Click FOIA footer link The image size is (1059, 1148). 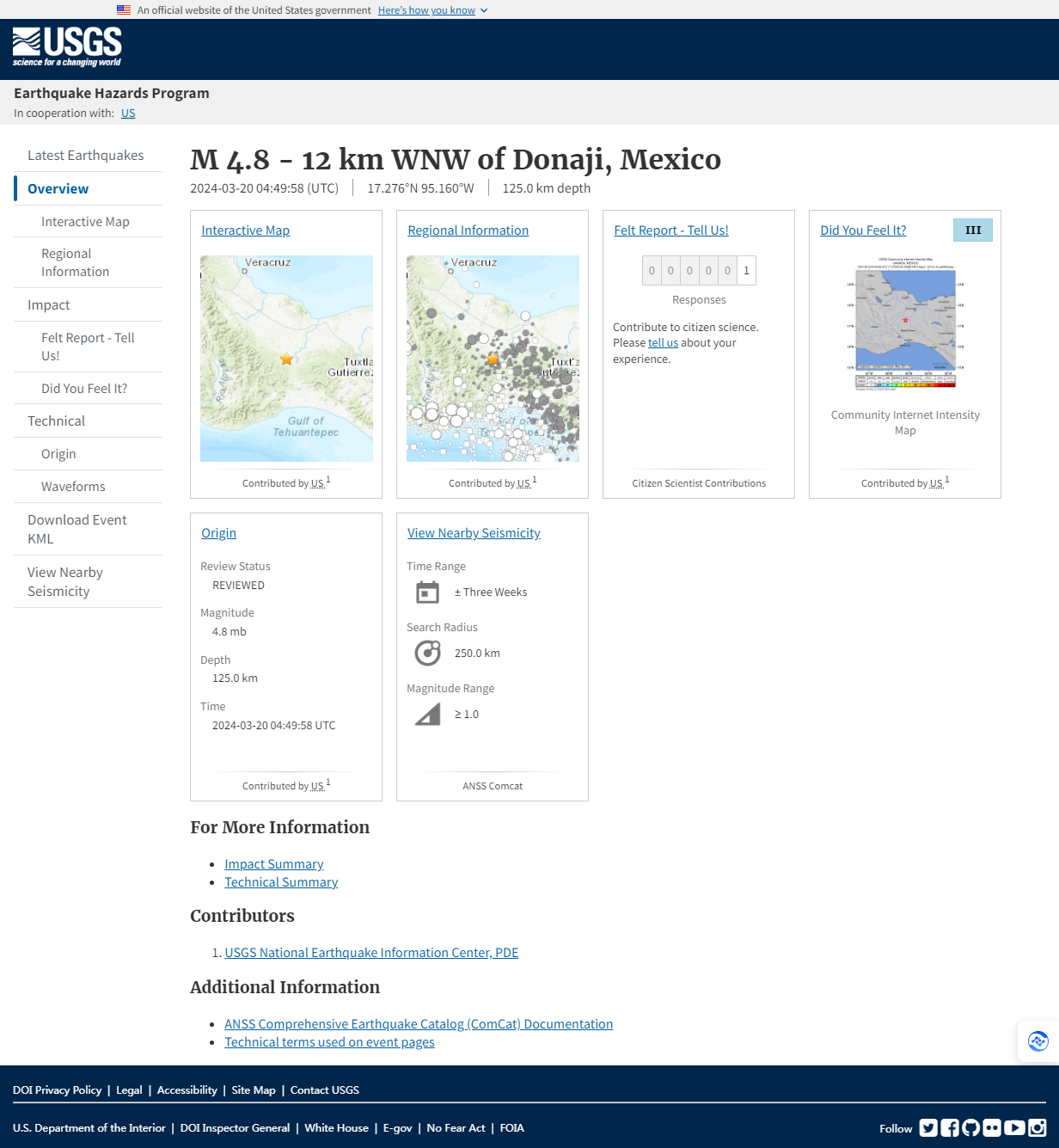512,1128
